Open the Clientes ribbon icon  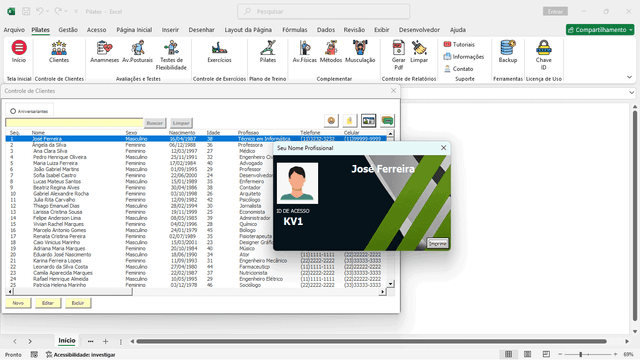pyautogui.click(x=59, y=51)
